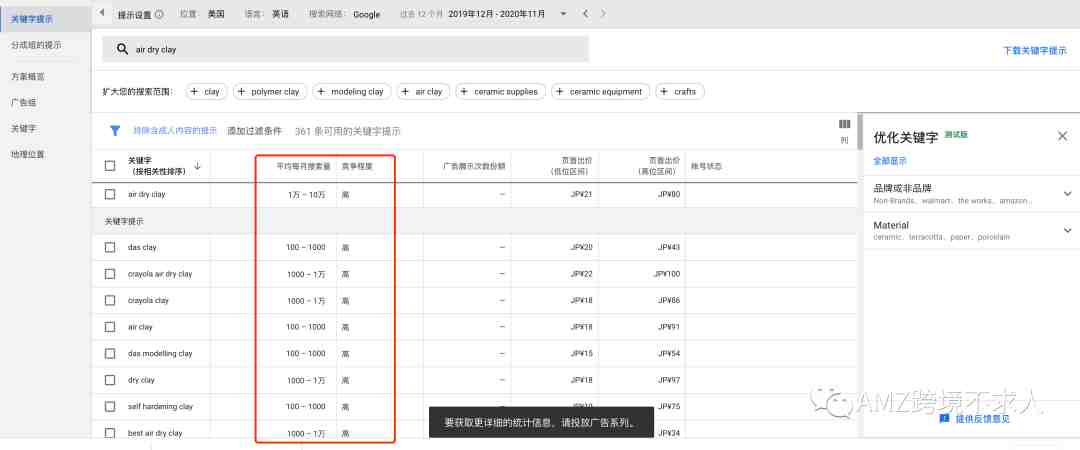The height and width of the screenshot is (450, 1080).
Task: Close the 优化关键字 panel with the X
Action: click(x=1062, y=136)
